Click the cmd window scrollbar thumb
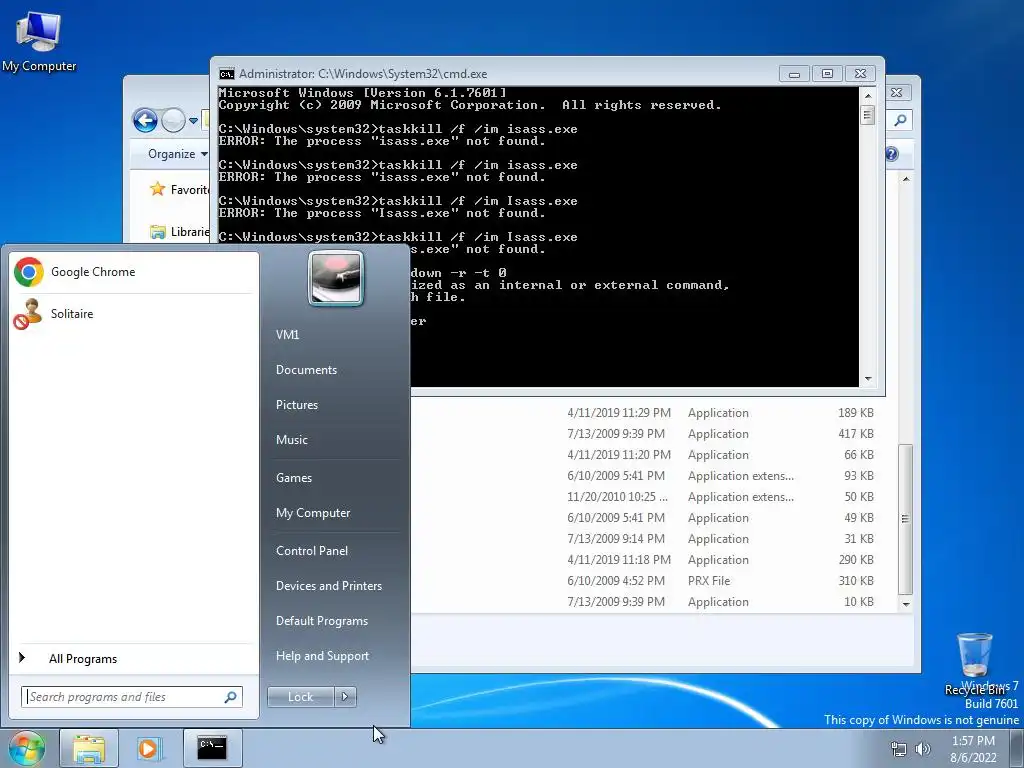Image resolution: width=1024 pixels, height=768 pixels. pyautogui.click(x=868, y=116)
